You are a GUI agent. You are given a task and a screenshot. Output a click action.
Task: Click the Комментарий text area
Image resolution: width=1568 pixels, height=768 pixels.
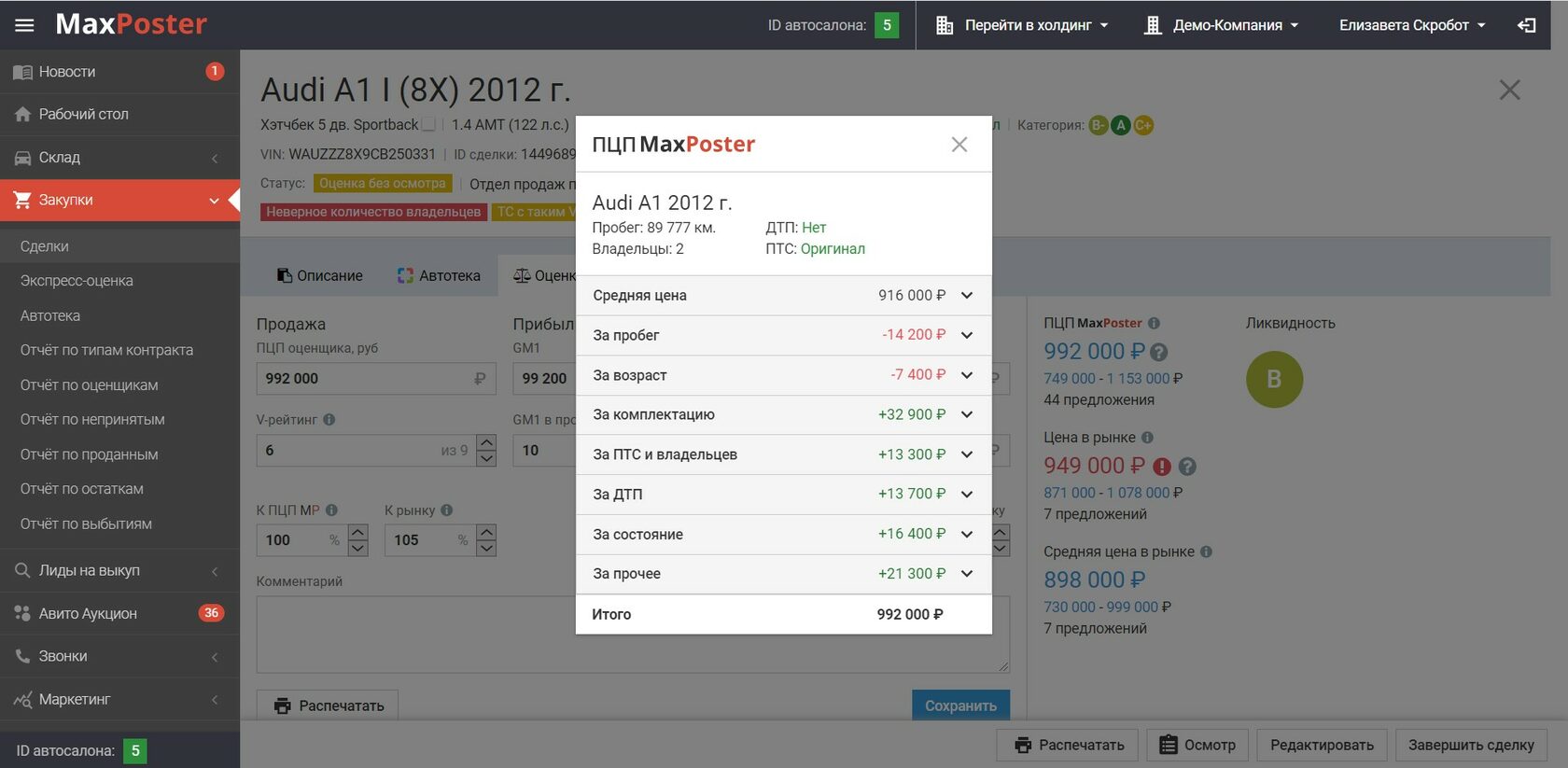[633, 635]
